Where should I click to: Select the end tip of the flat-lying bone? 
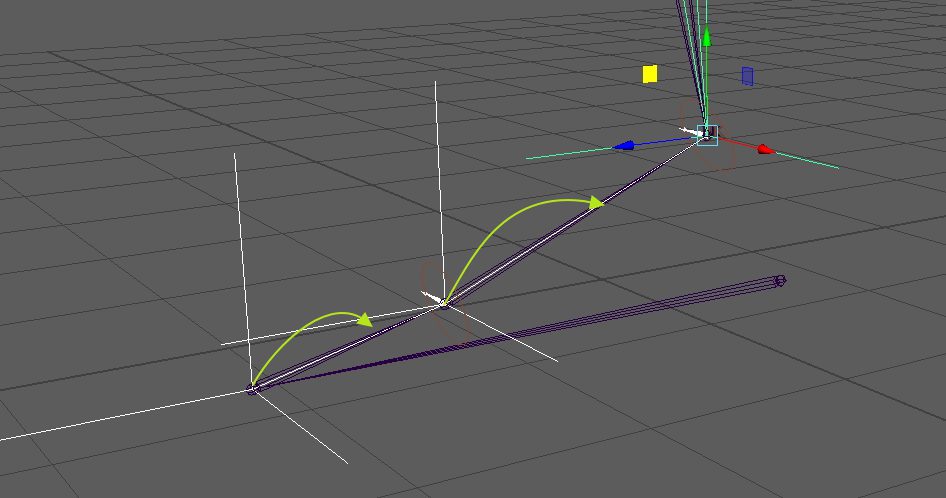[779, 281]
